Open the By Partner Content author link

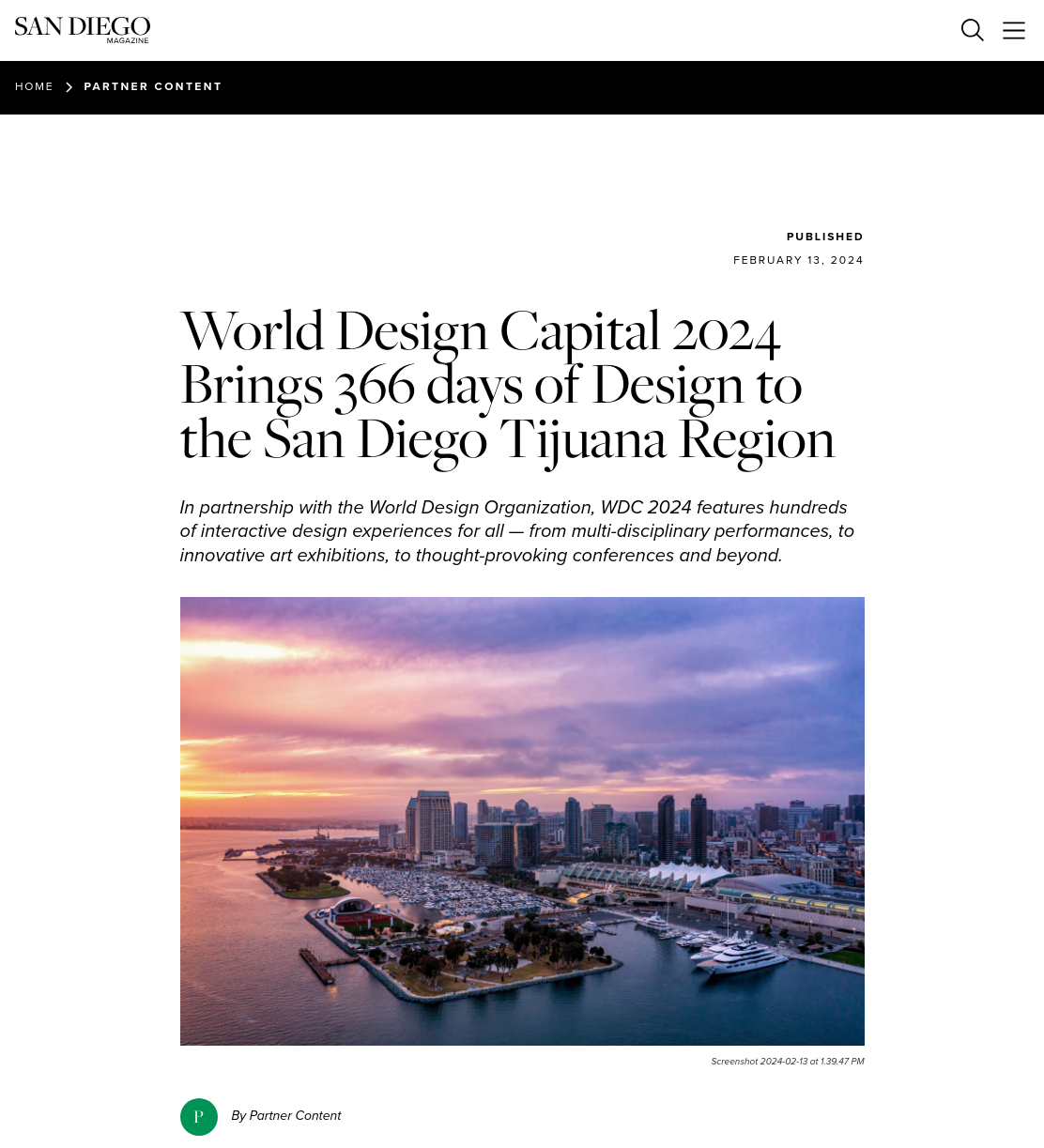286,1115
